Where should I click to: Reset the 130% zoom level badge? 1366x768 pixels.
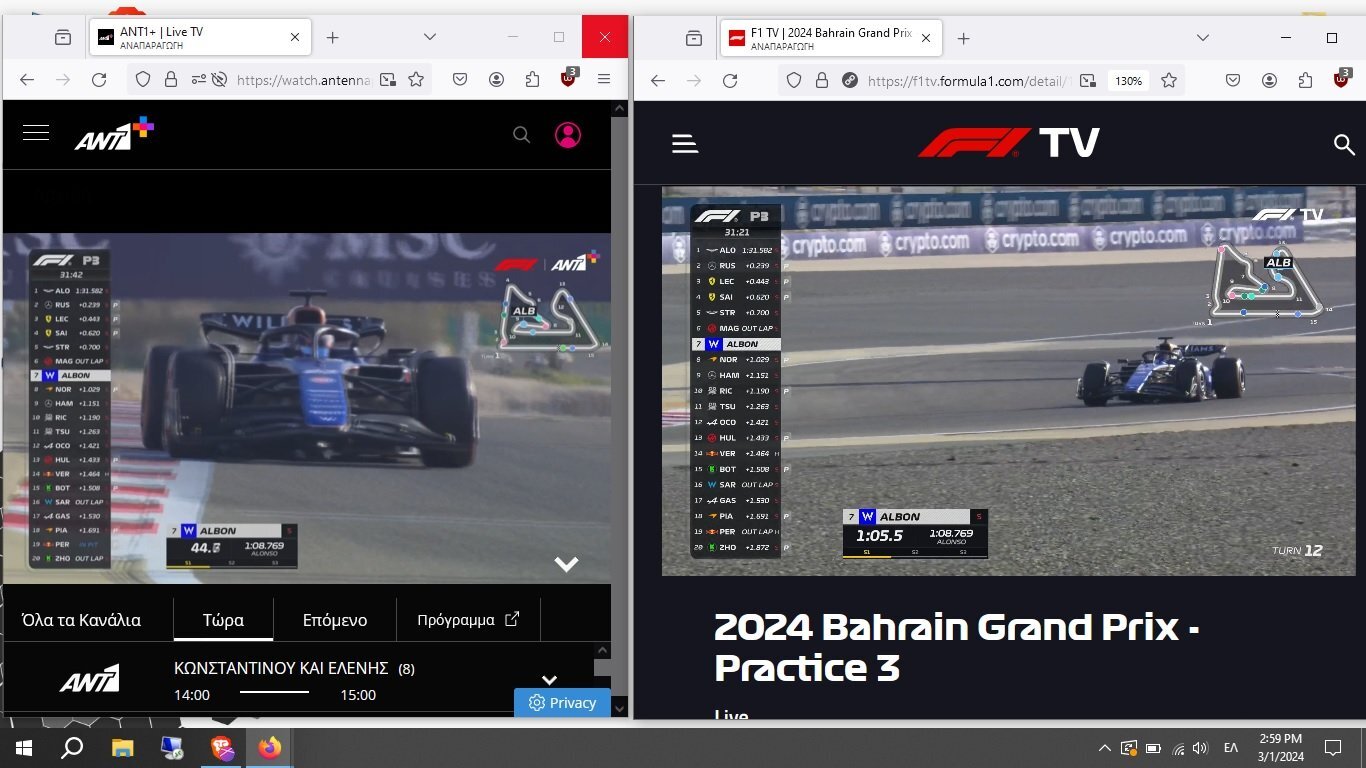point(1129,81)
